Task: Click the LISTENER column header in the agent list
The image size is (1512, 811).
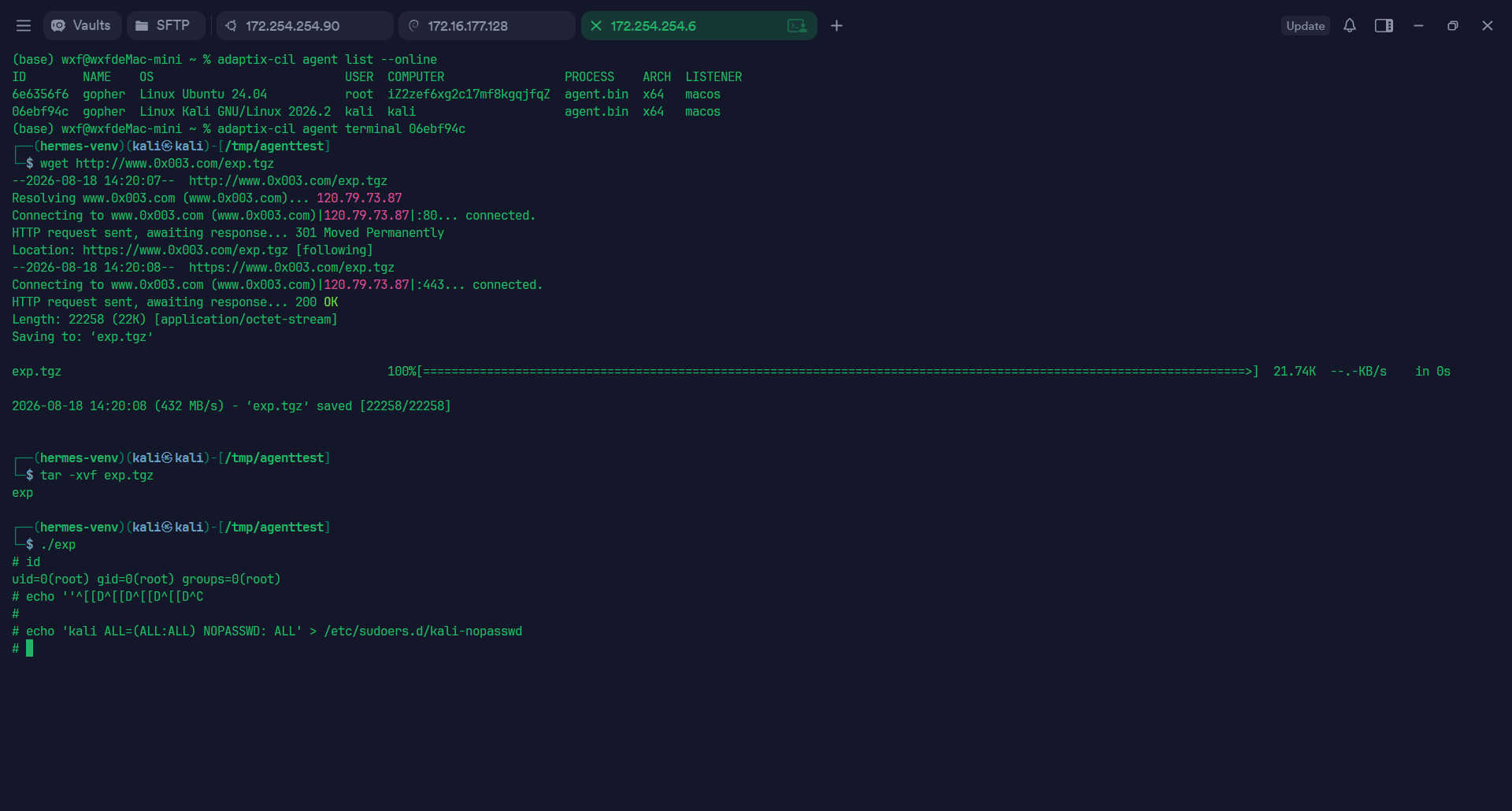Action: 713,77
